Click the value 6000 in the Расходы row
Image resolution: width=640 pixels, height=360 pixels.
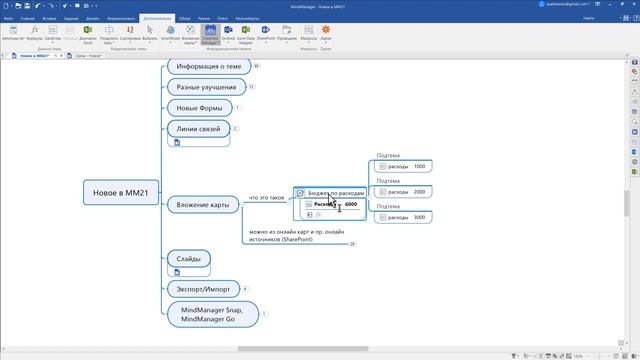[351, 204]
